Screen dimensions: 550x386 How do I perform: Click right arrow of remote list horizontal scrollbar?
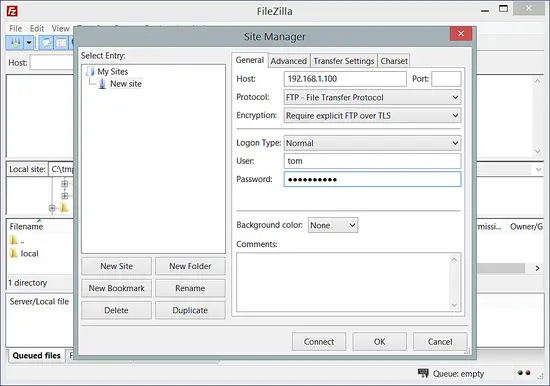pyautogui.click(x=537, y=268)
